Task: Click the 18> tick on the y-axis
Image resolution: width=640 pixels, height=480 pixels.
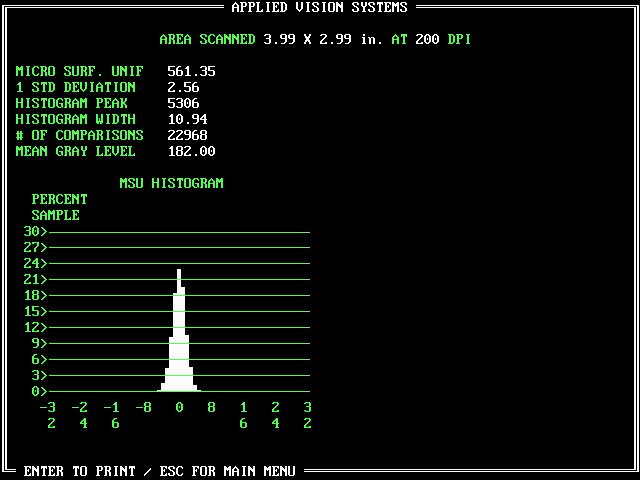Action: click(x=36, y=295)
